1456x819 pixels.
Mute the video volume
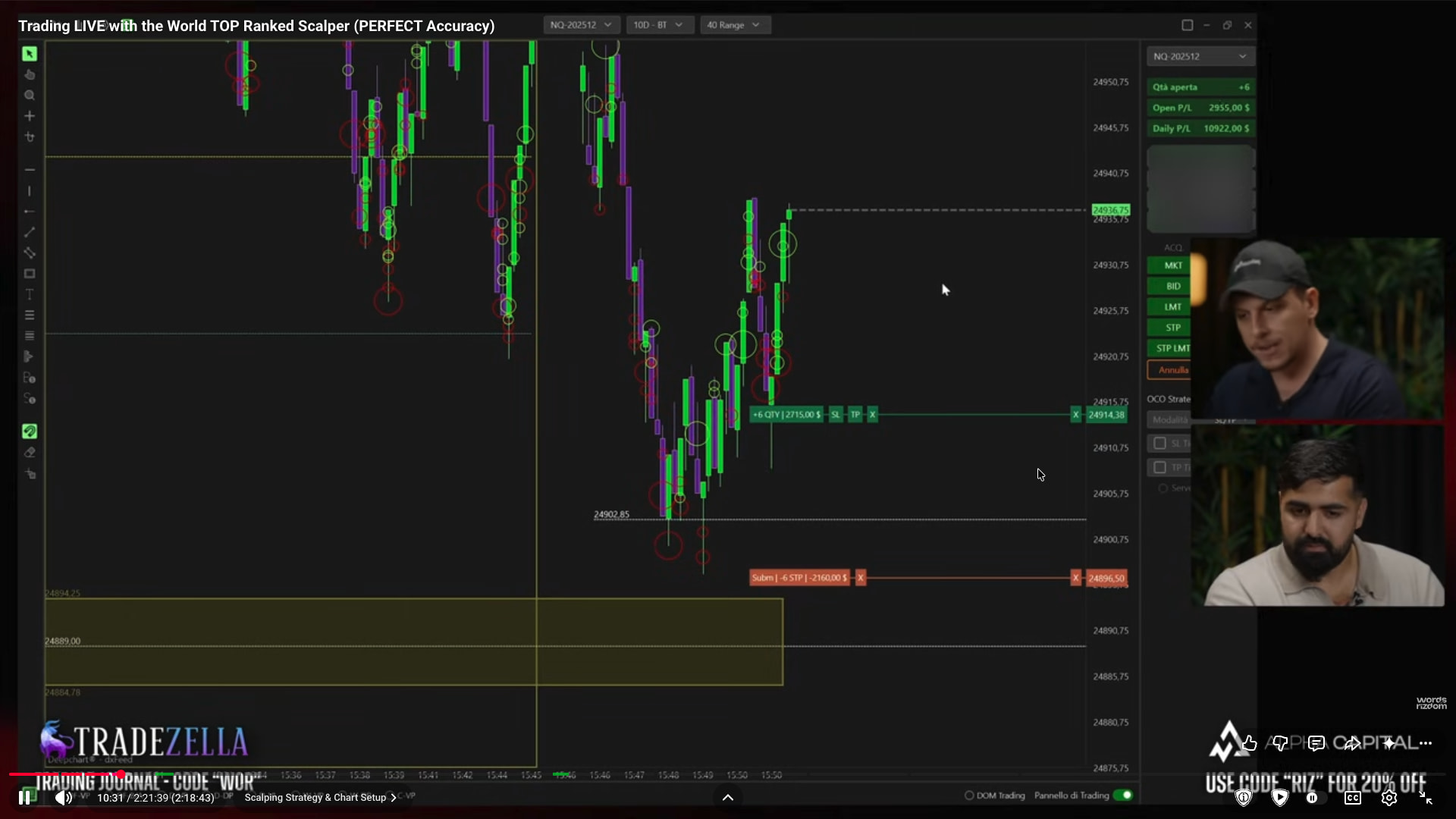point(64,798)
